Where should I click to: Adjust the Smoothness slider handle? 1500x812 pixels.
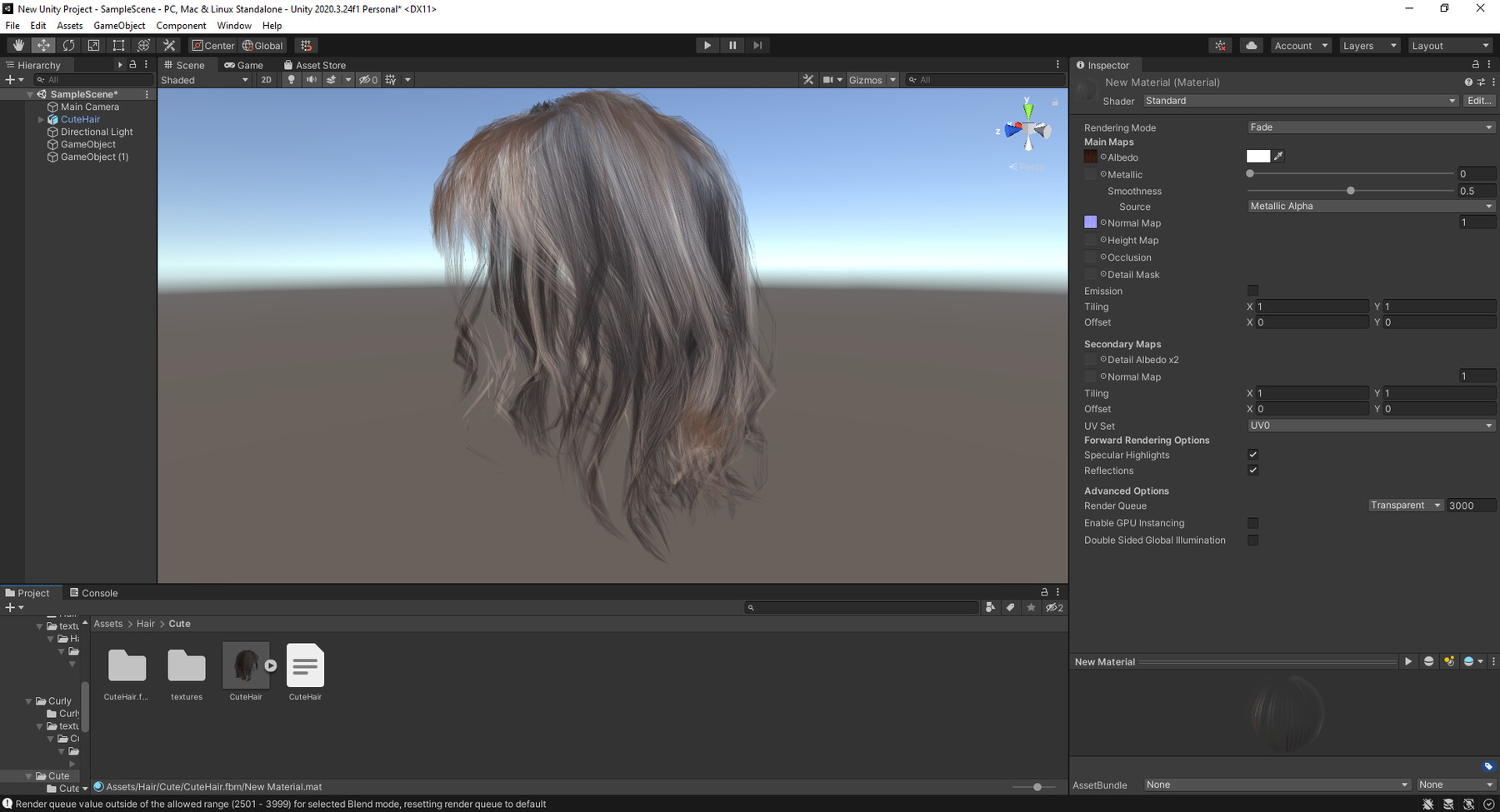click(x=1350, y=191)
